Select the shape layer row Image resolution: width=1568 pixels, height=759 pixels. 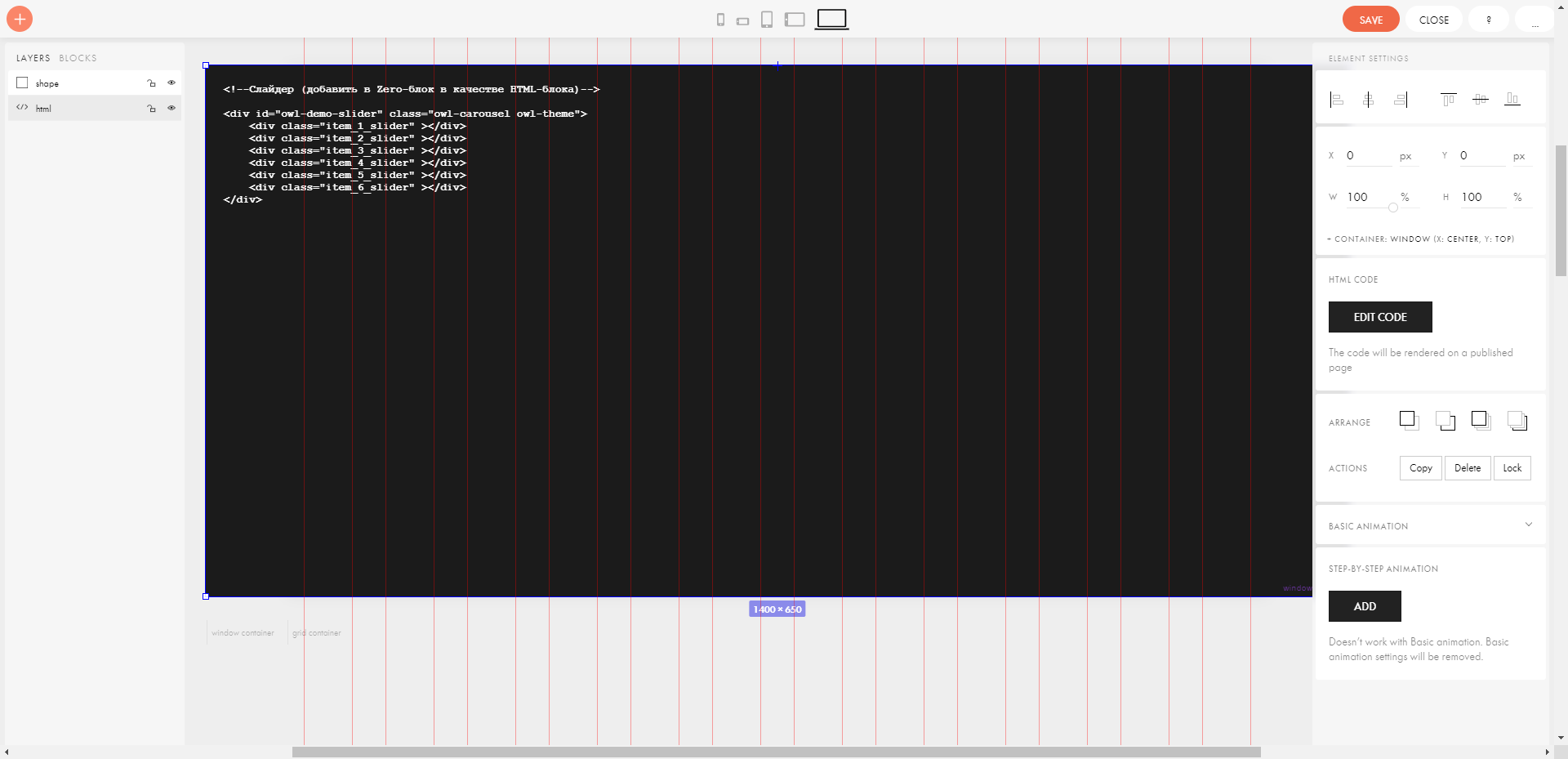95,83
